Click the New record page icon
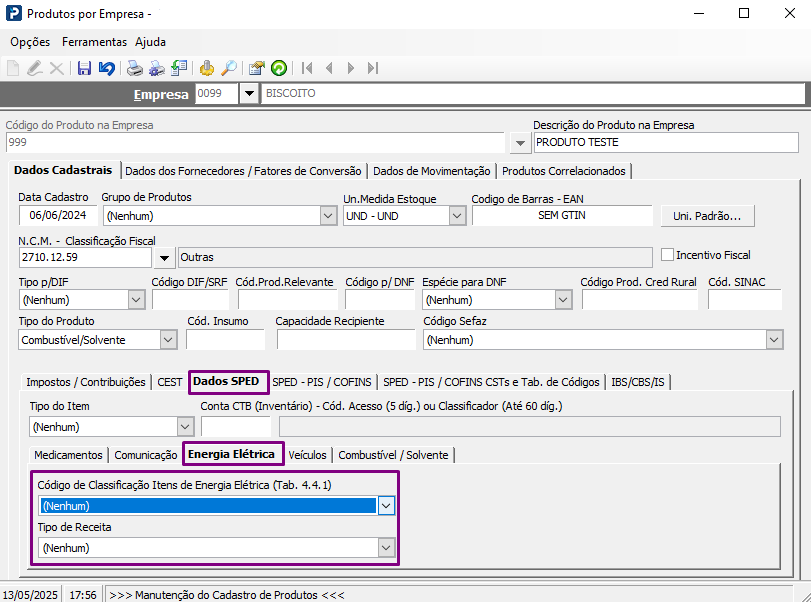The height and width of the screenshot is (602, 811). [13, 68]
